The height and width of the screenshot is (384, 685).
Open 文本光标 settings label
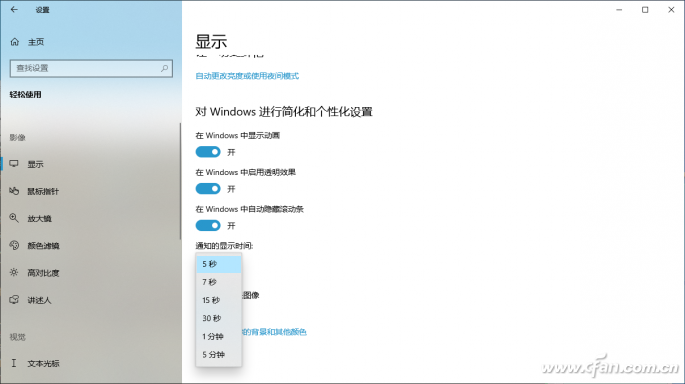43,363
